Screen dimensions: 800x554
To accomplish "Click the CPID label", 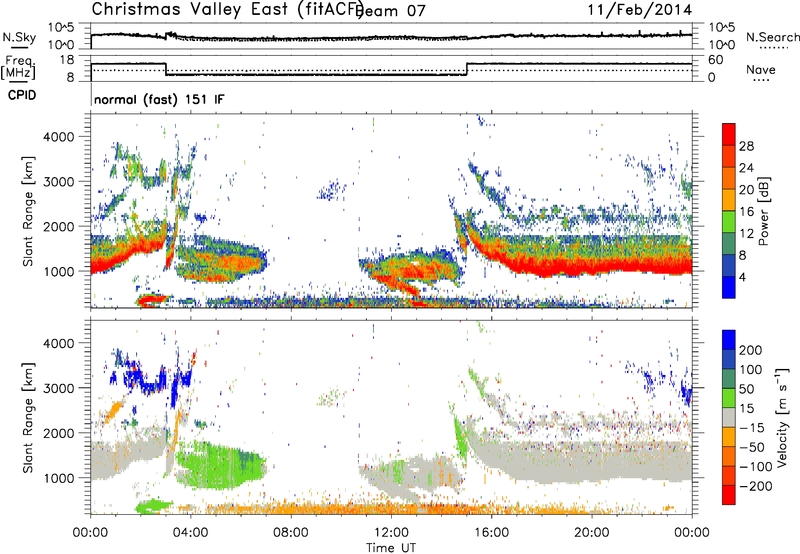I will tap(22, 95).
